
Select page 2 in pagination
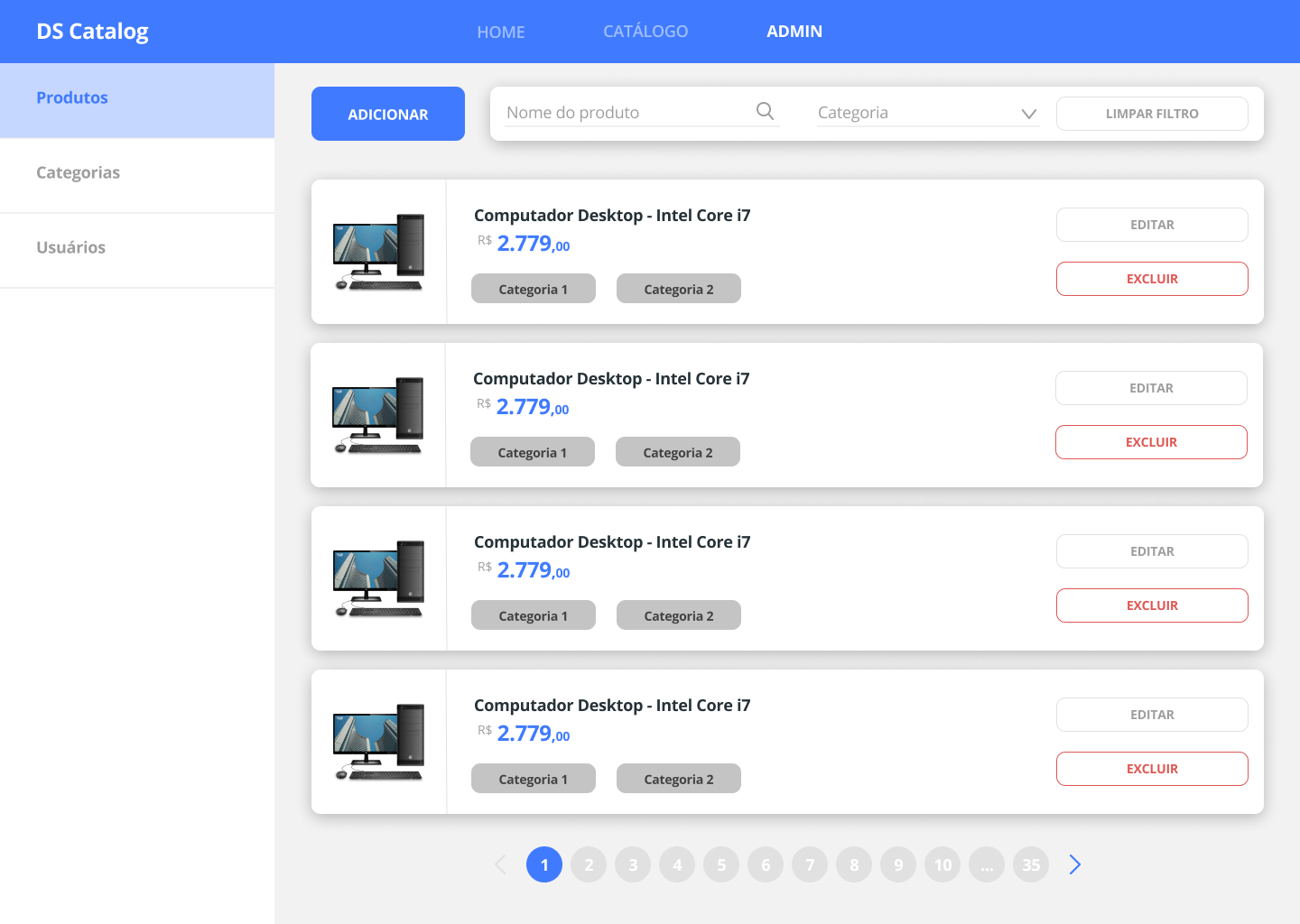[x=589, y=864]
